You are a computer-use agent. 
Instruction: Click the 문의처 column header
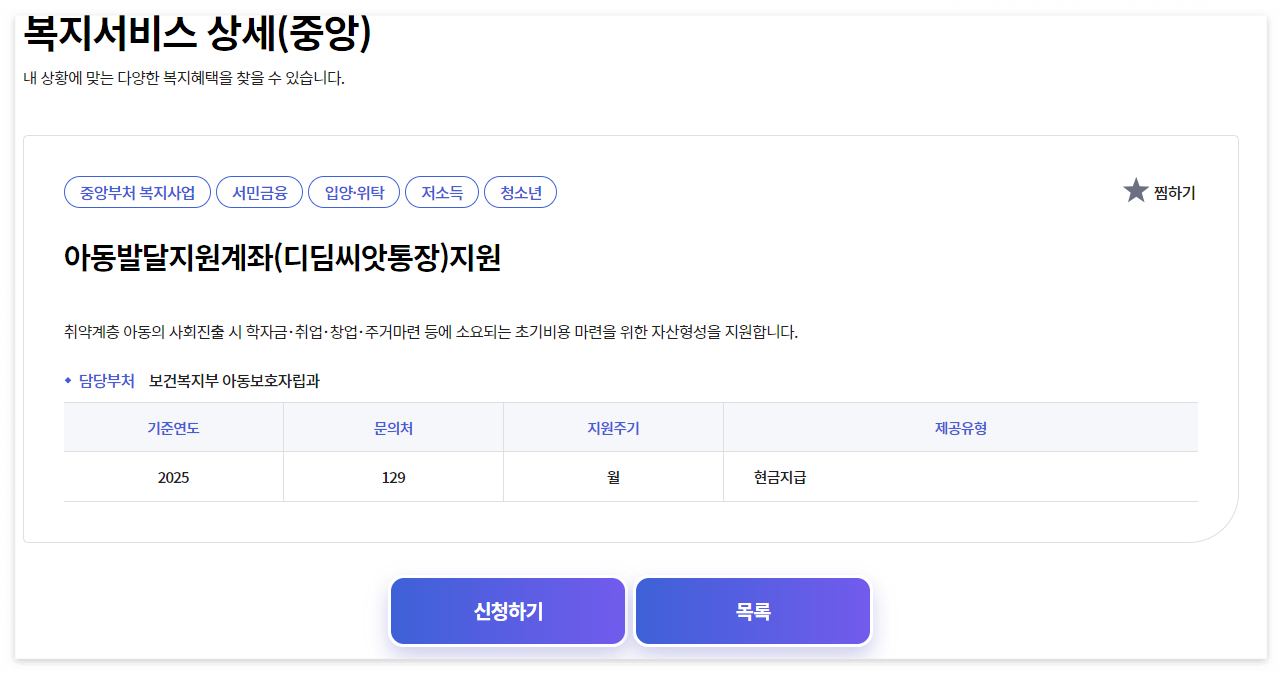pyautogui.click(x=393, y=426)
